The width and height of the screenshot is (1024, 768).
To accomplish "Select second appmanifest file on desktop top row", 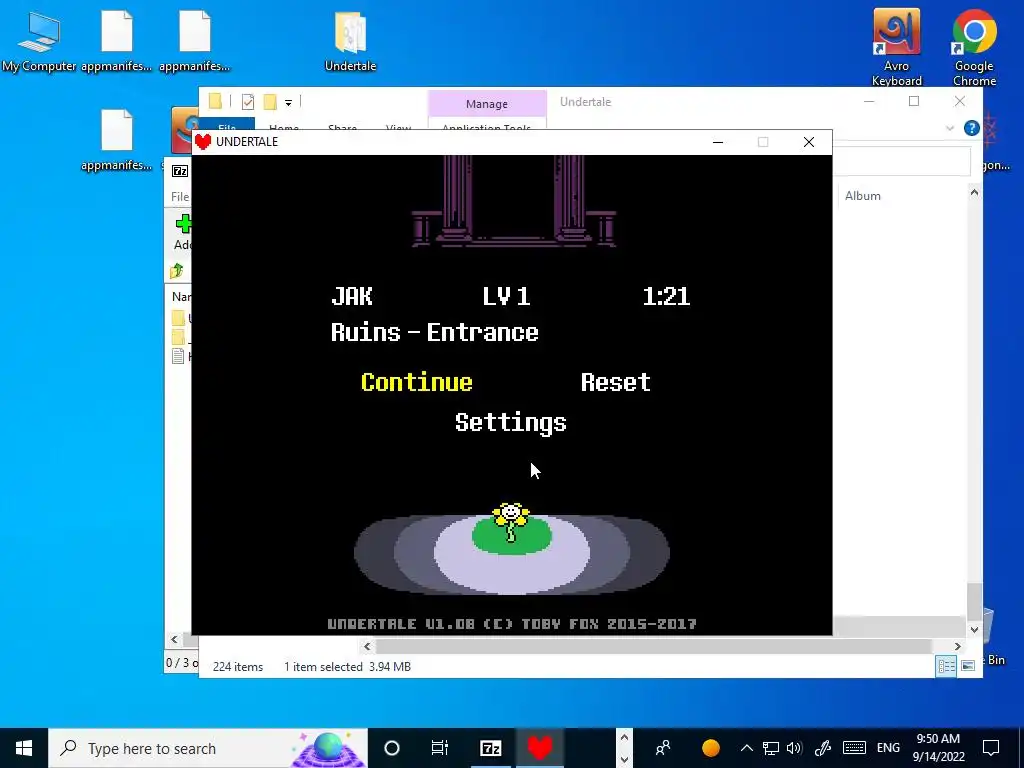I will [195, 41].
